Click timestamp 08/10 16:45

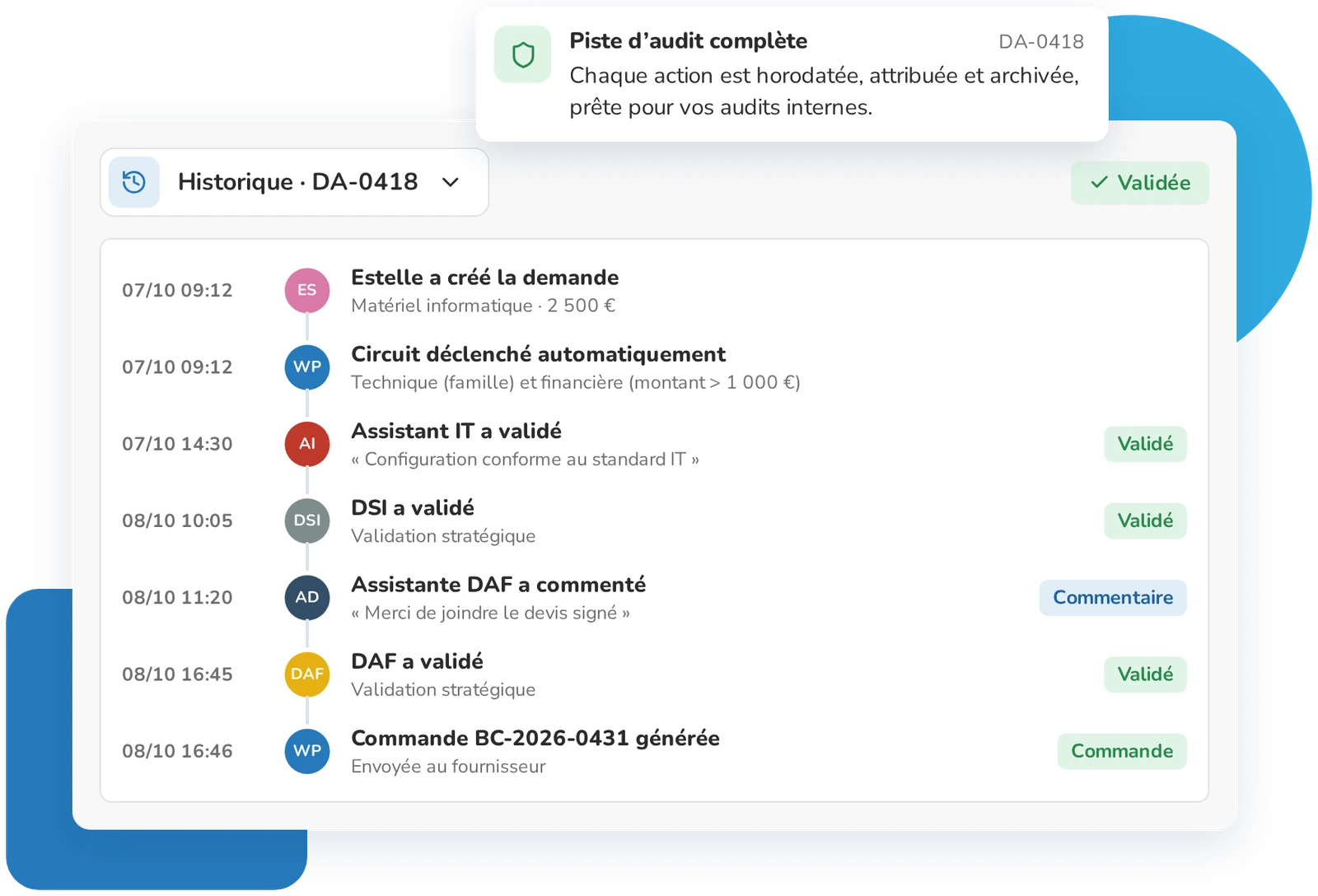click(x=177, y=674)
